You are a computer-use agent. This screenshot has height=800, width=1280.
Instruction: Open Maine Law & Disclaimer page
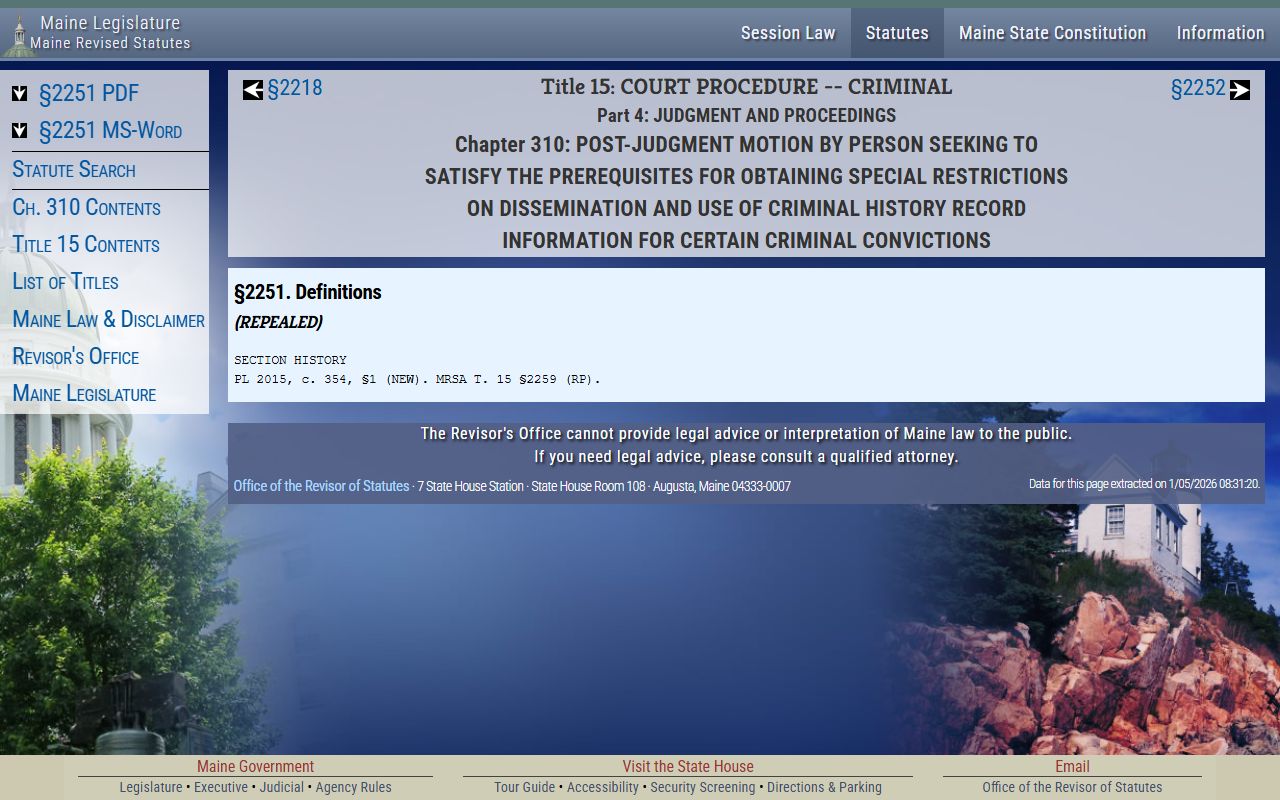click(x=108, y=319)
